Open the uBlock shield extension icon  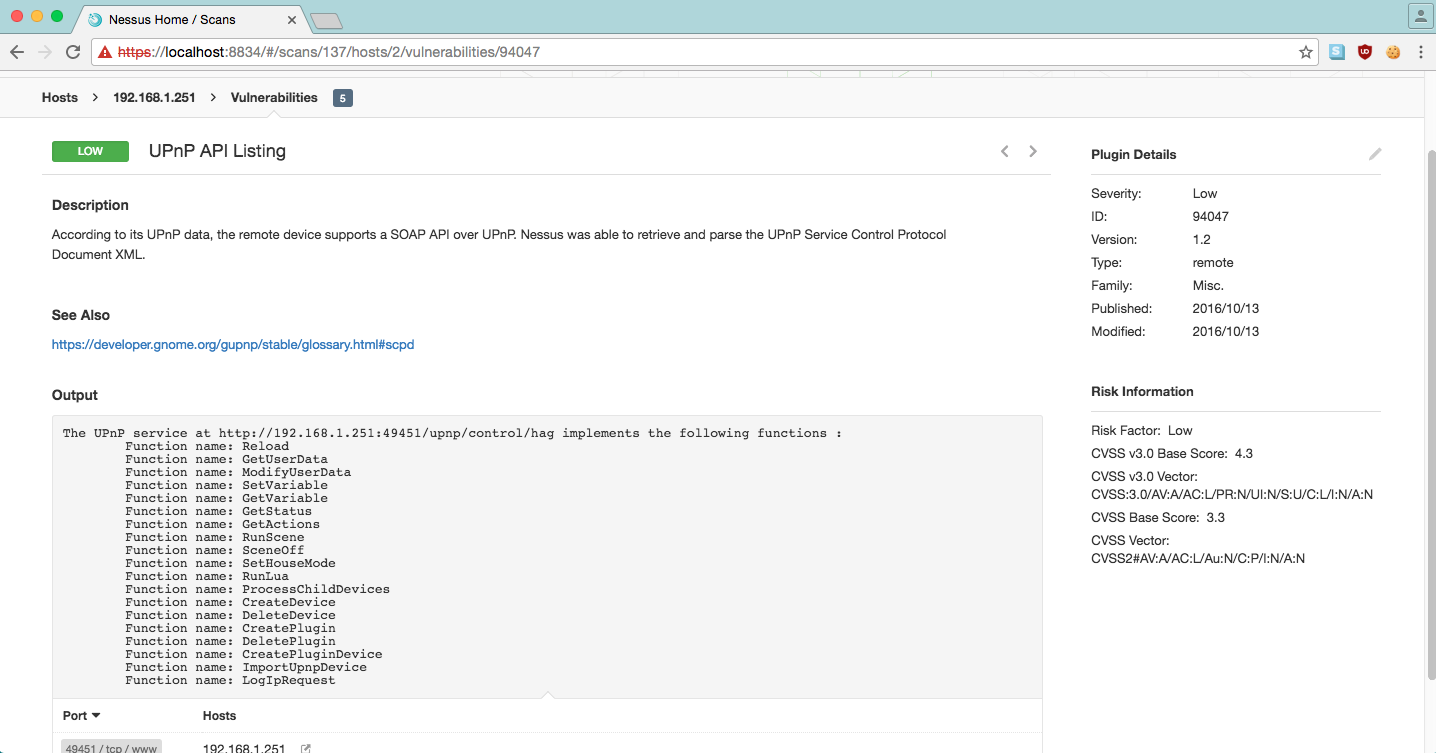(1365, 52)
